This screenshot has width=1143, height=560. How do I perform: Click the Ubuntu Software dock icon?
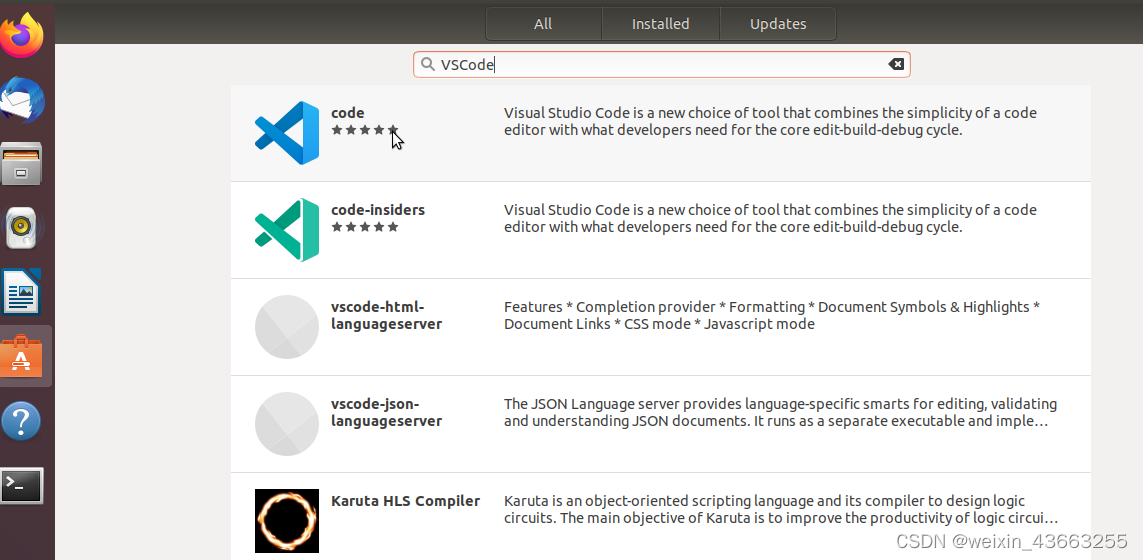click(22, 357)
